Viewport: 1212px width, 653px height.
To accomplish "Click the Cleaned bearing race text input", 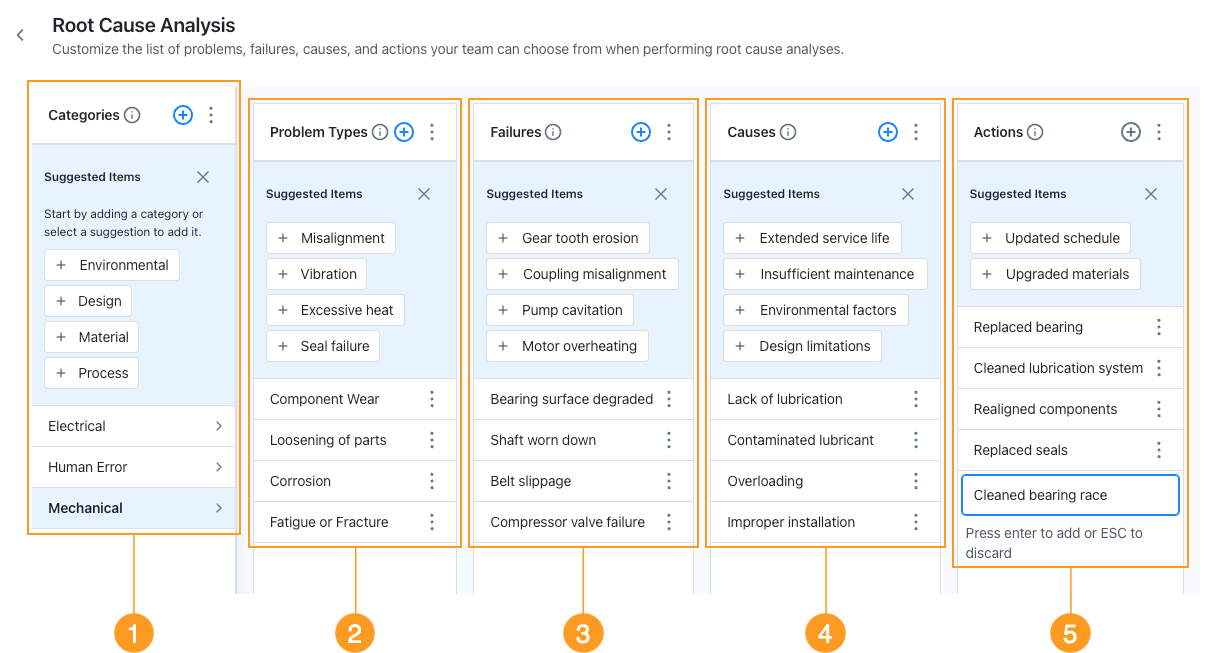I will (1069, 495).
